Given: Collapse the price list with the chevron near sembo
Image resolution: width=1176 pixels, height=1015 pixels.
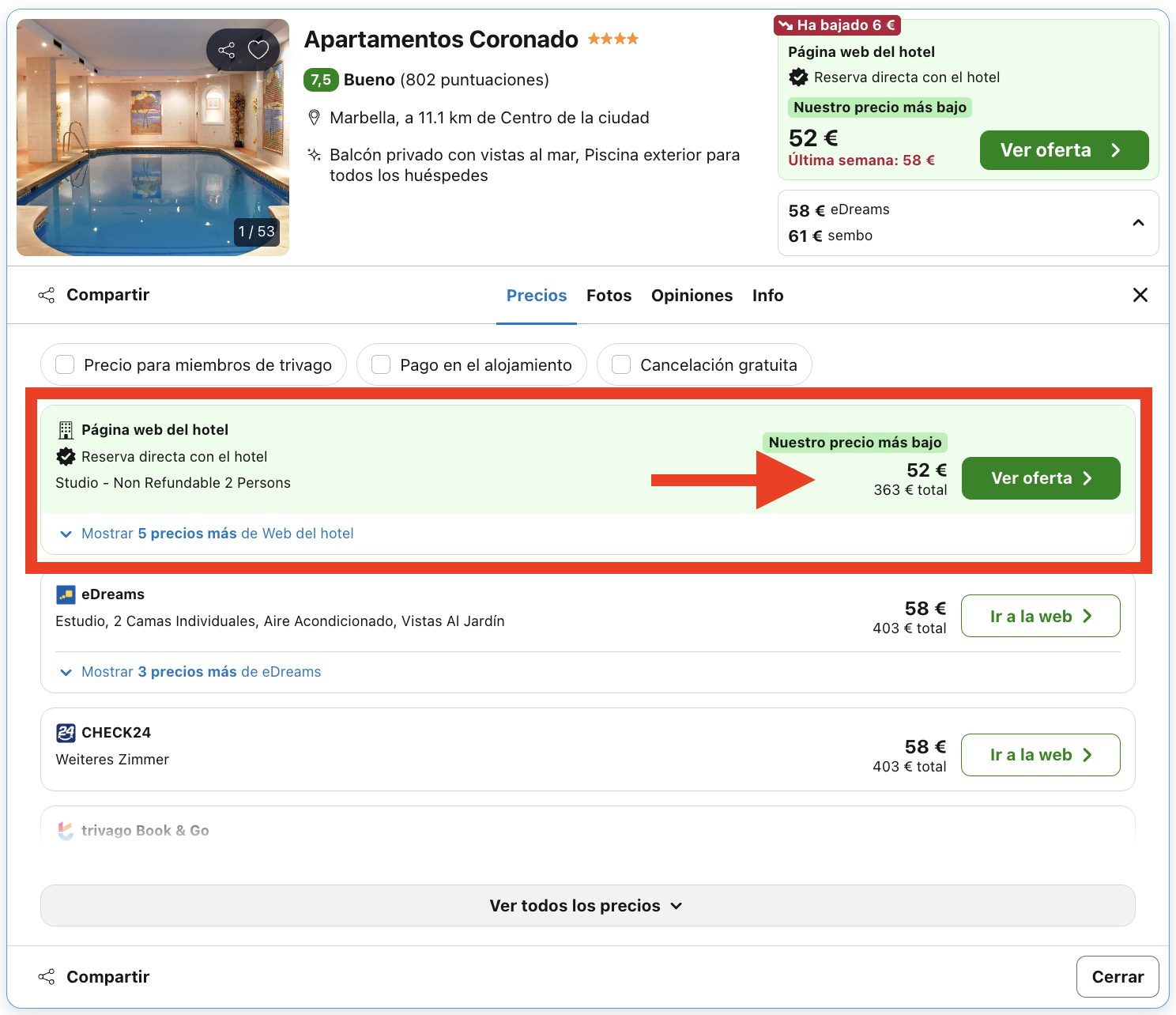Looking at the screenshot, I should 1138,223.
